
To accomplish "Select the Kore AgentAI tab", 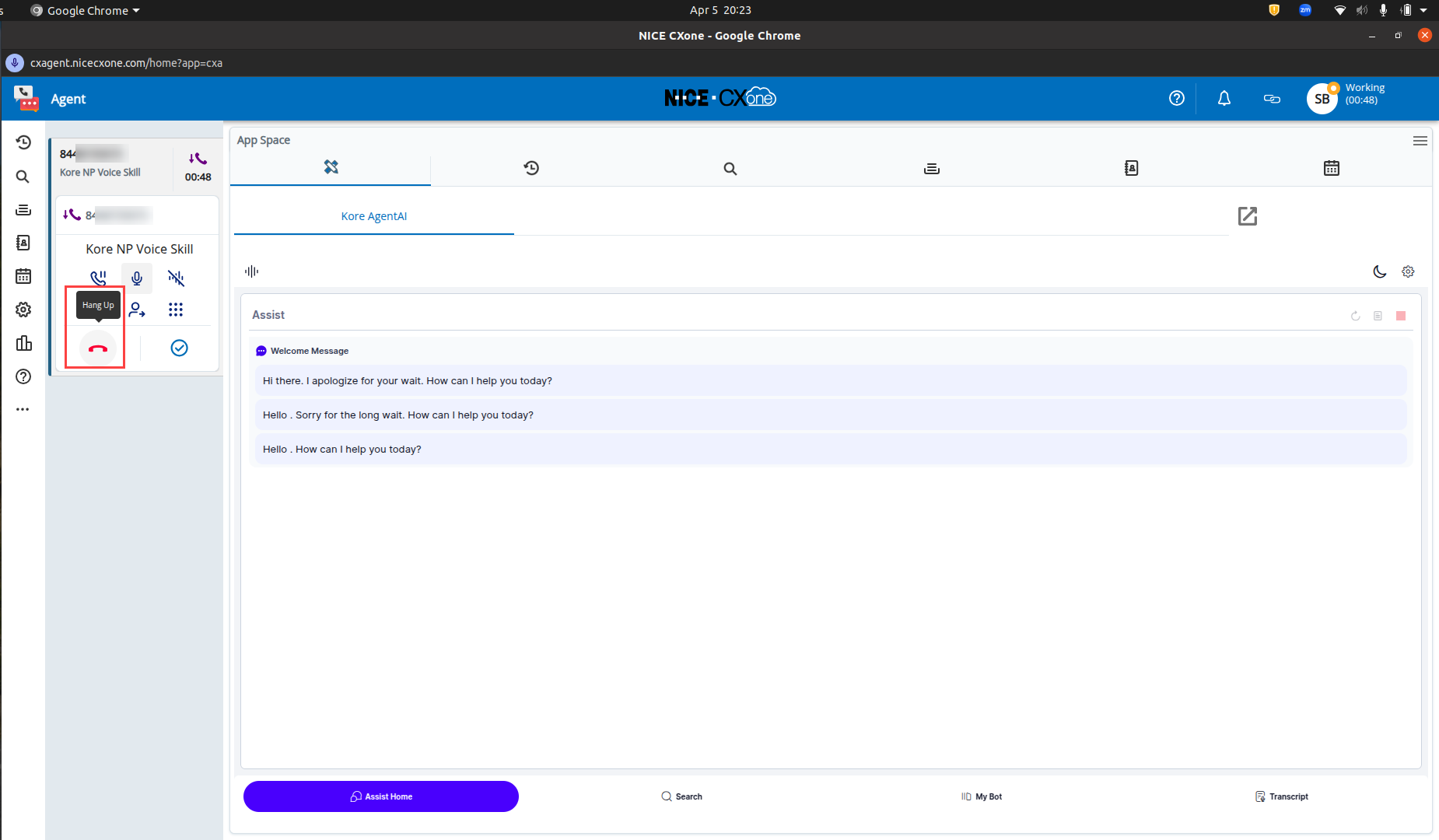I will (x=374, y=216).
